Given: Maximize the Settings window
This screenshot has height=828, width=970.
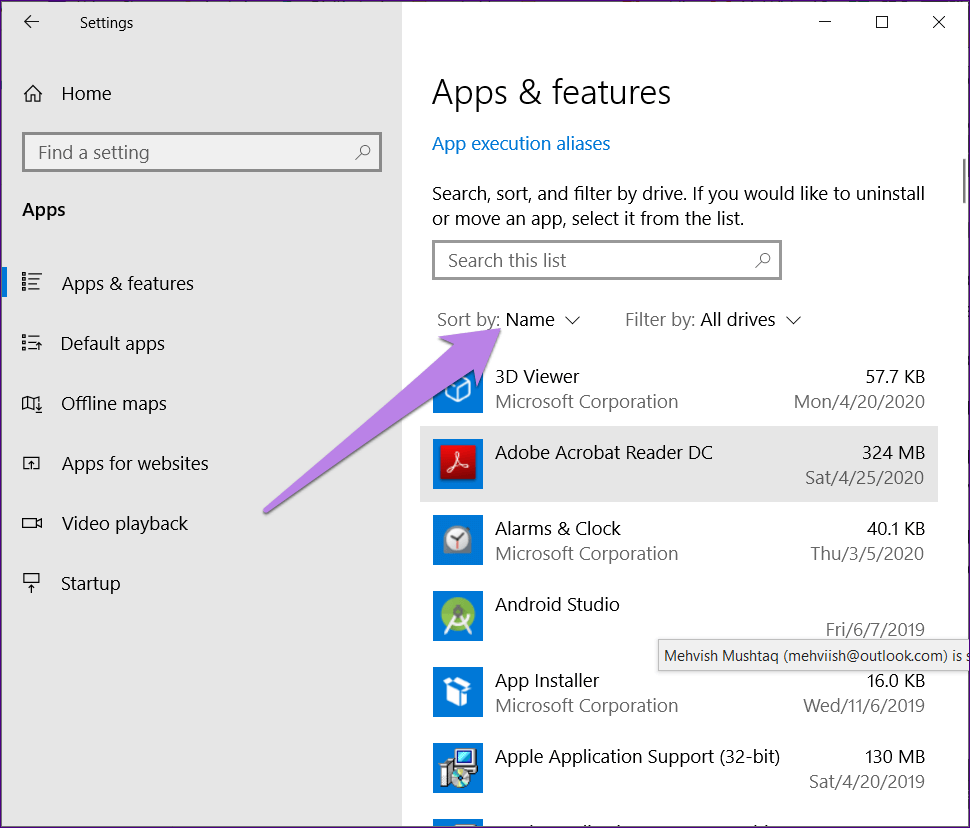Looking at the screenshot, I should pos(882,22).
